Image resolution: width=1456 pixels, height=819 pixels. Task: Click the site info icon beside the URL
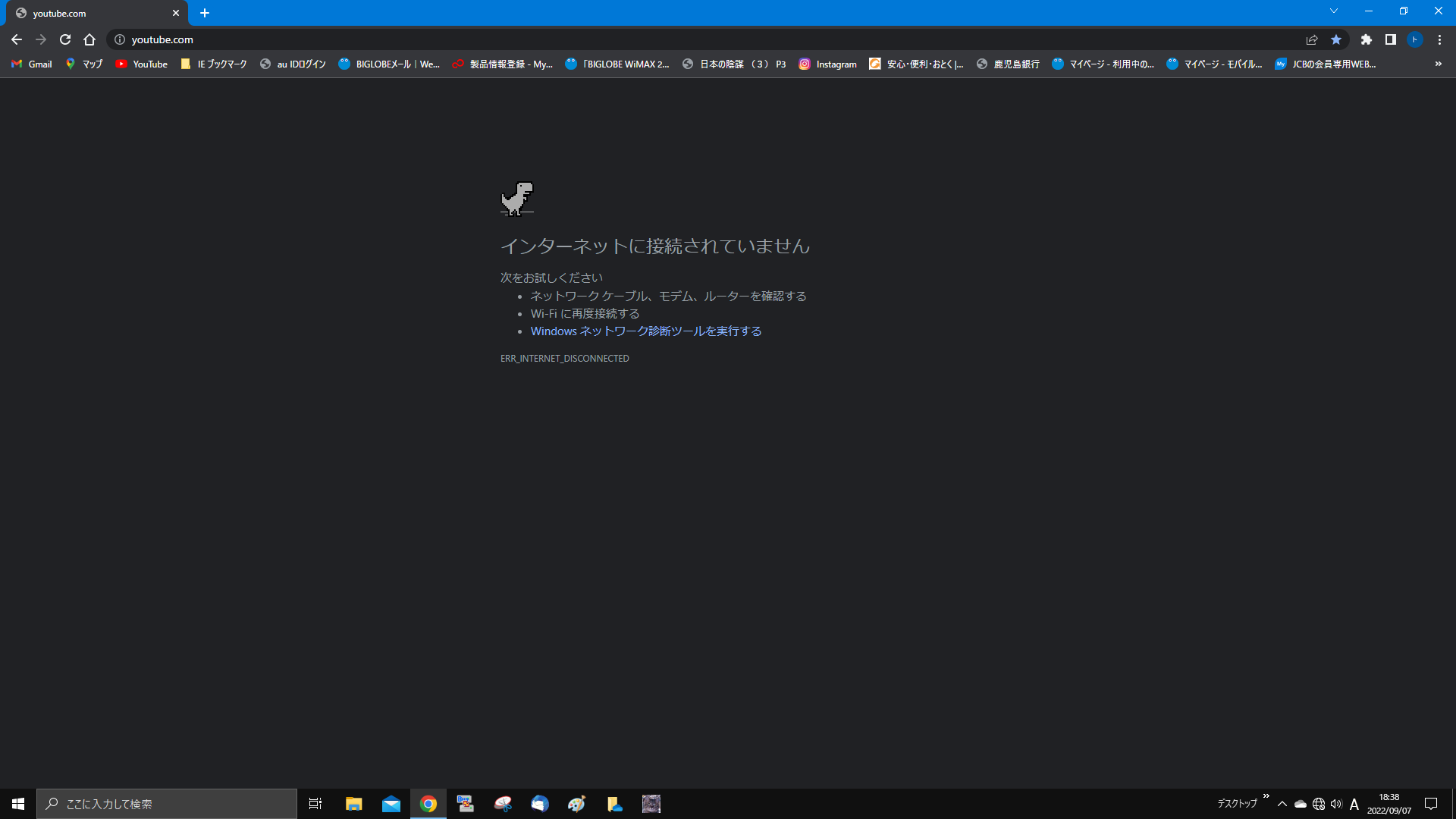pos(120,39)
